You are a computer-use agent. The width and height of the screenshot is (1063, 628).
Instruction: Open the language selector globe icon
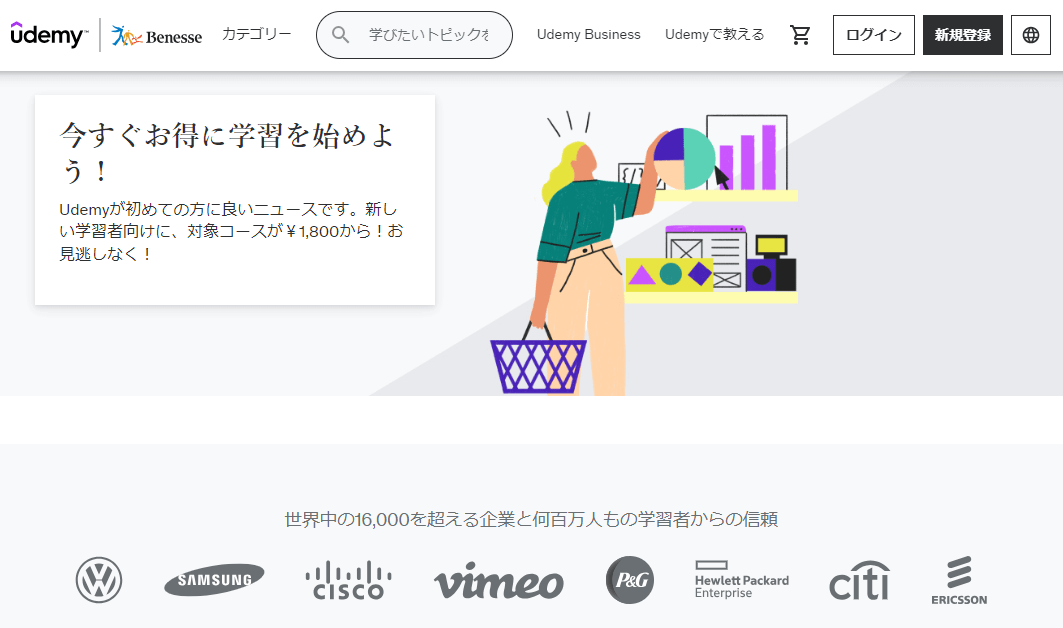(1030, 35)
